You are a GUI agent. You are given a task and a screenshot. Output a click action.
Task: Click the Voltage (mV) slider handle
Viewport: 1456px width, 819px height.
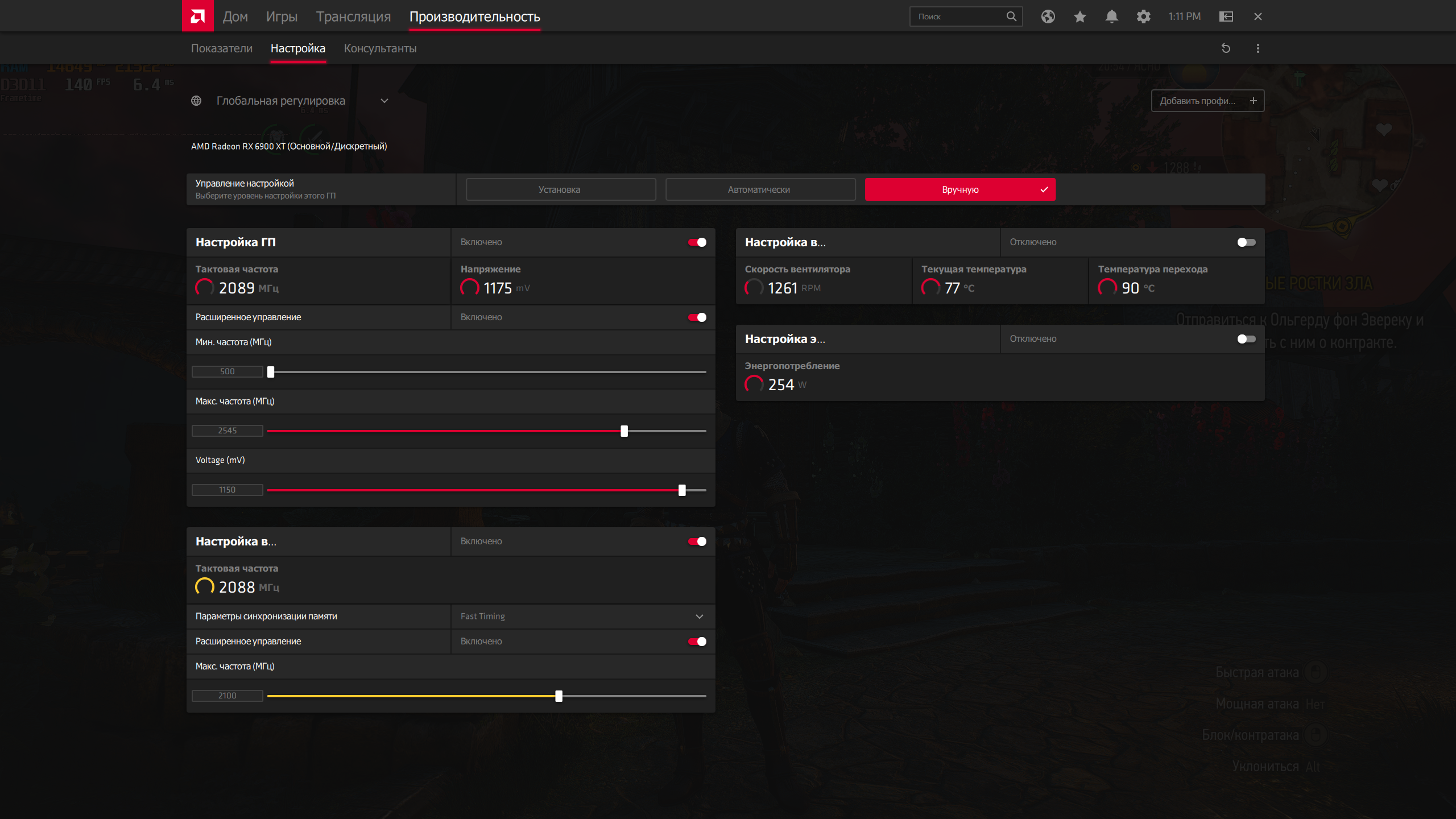(x=682, y=490)
